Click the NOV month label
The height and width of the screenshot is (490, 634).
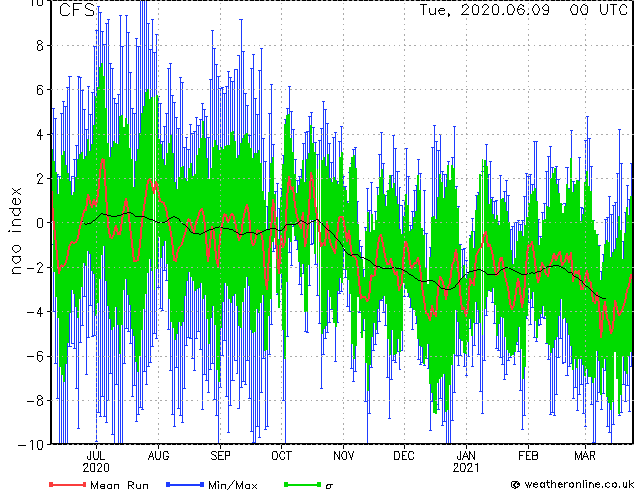[343, 456]
